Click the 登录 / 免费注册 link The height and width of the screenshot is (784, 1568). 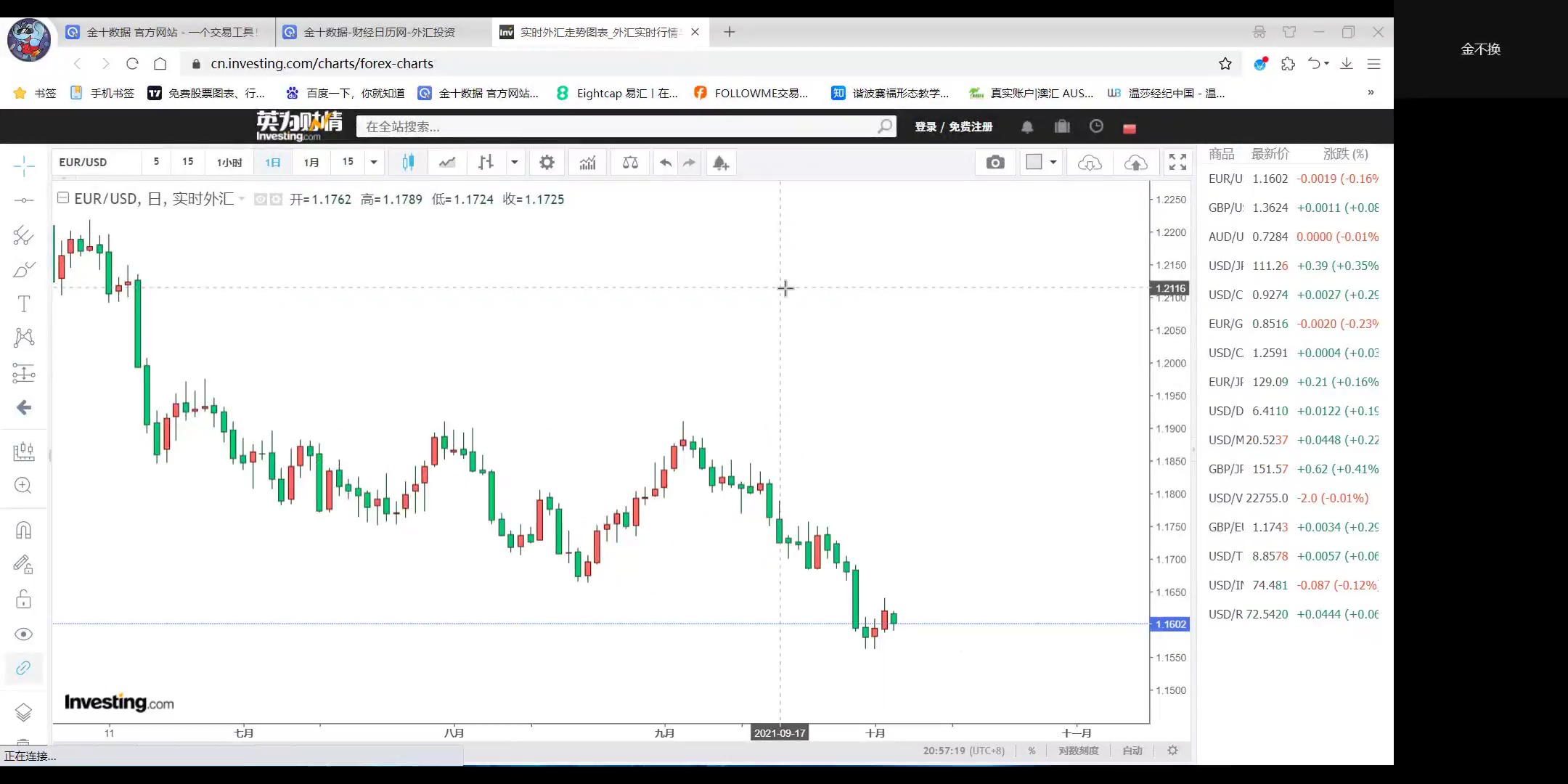click(x=953, y=127)
